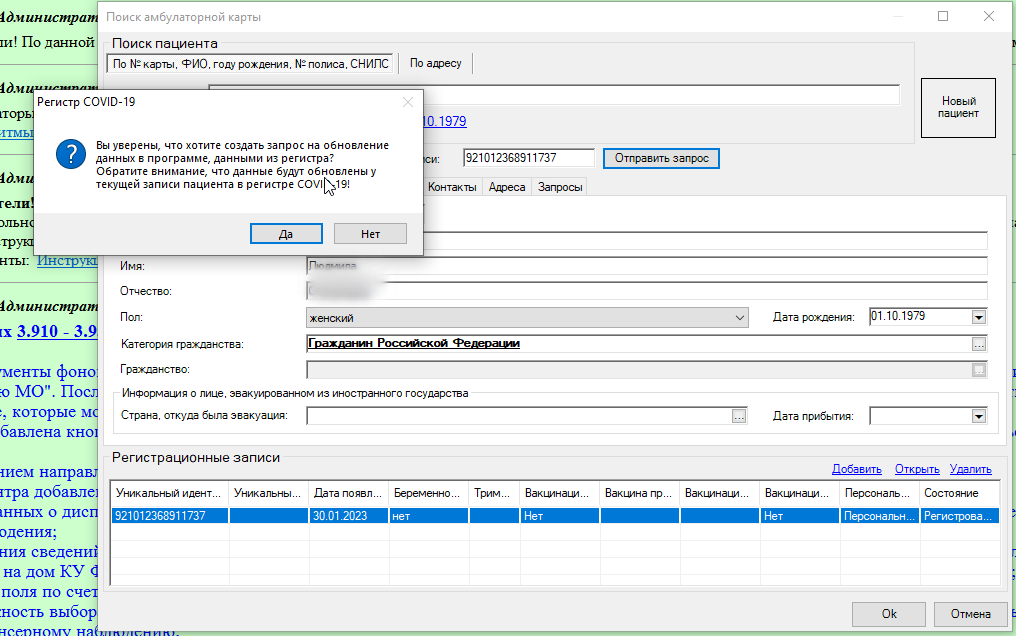
Task: Expand the Дата прибытия date dropdown
Action: tap(978, 416)
